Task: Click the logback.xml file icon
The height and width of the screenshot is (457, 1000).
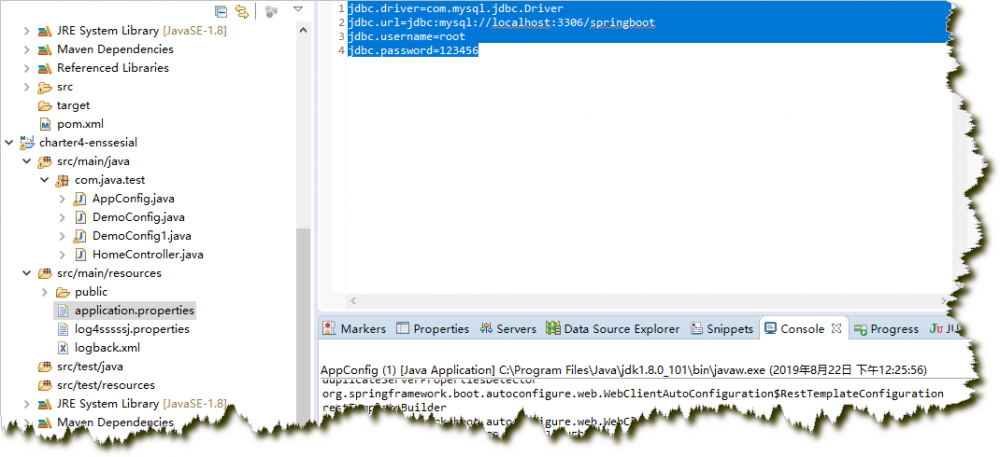Action: [x=62, y=347]
